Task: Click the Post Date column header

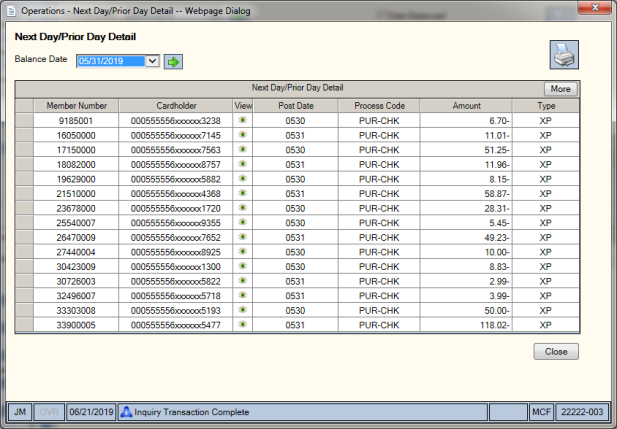Action: pyautogui.click(x=296, y=106)
